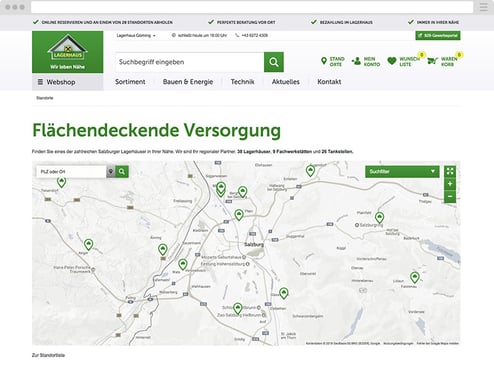Click the B2B Gewerbeportal button

[x=438, y=35]
